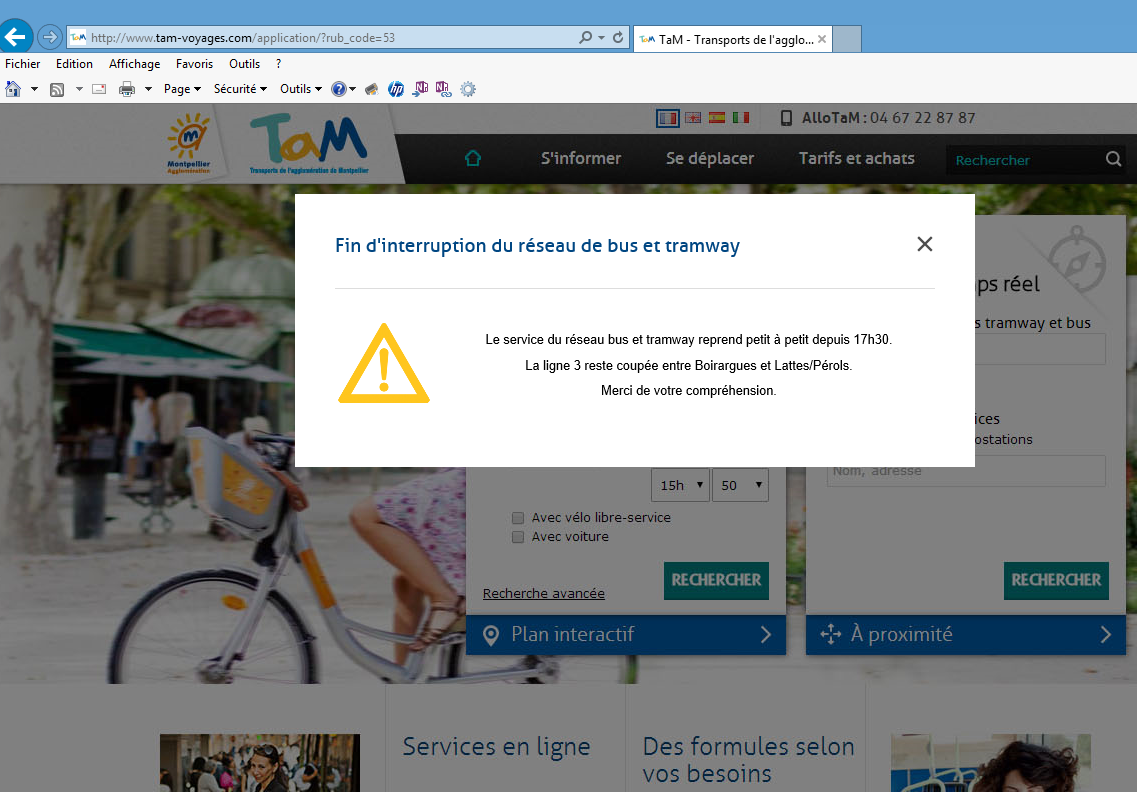Click in the browser address bar
1137x794 pixels.
pyautogui.click(x=330, y=38)
